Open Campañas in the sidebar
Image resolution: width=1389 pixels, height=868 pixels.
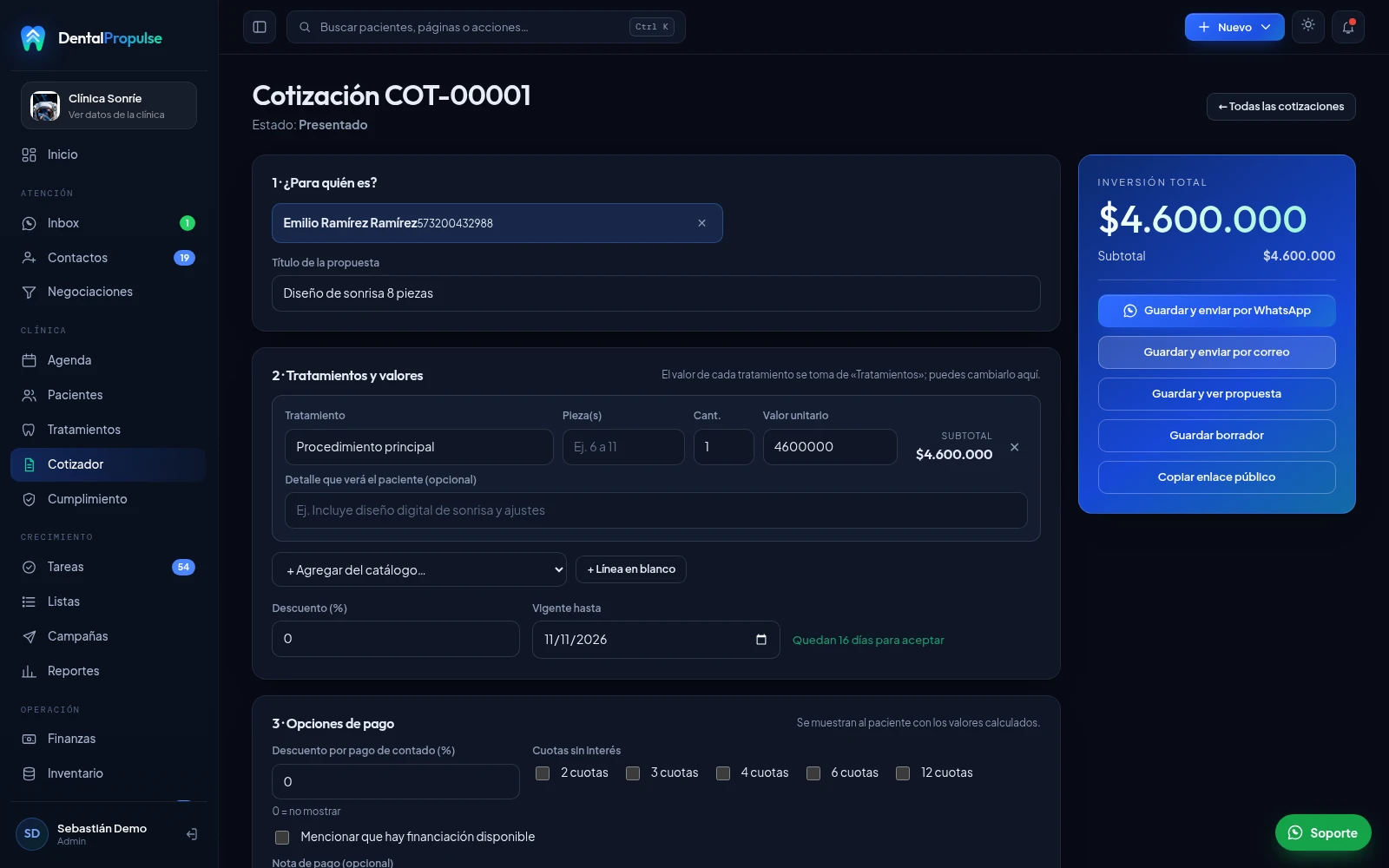click(109, 636)
